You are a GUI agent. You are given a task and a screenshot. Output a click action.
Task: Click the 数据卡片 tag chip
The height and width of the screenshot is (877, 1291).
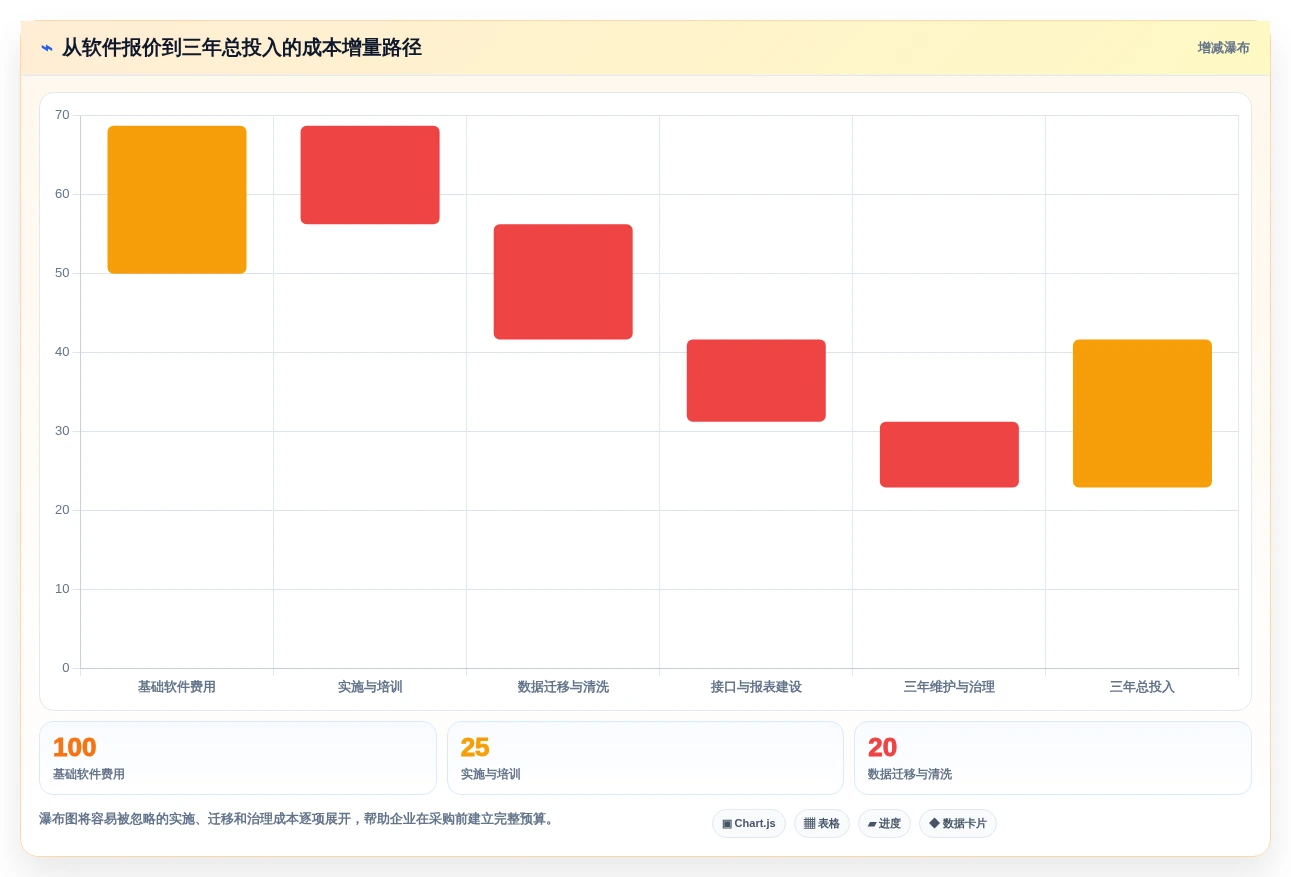[958, 824]
